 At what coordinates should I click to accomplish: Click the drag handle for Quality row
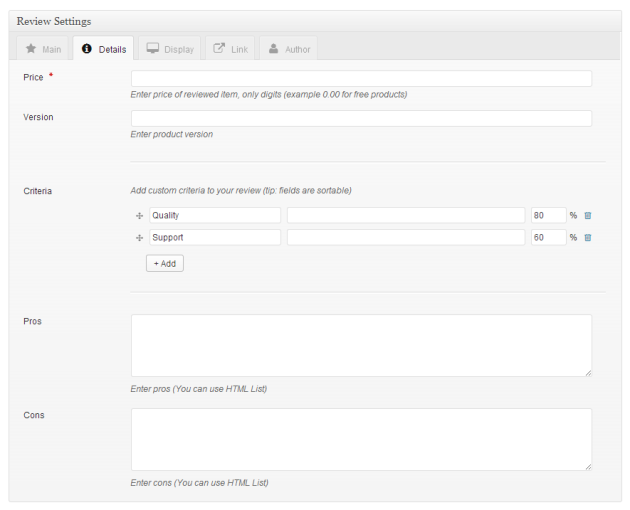coord(139,216)
